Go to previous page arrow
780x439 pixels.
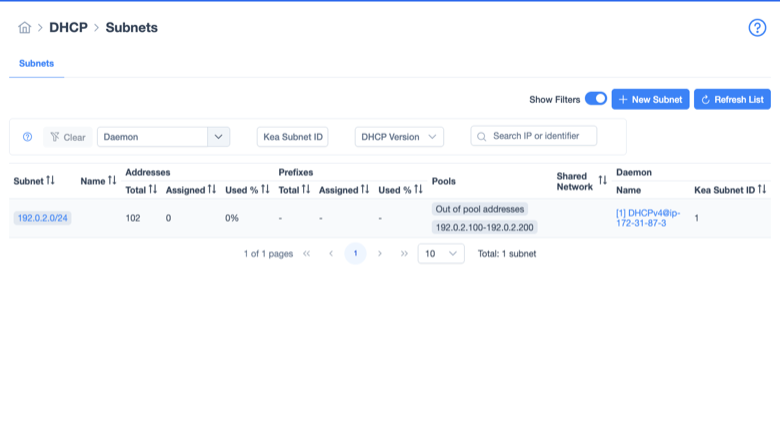[331, 254]
